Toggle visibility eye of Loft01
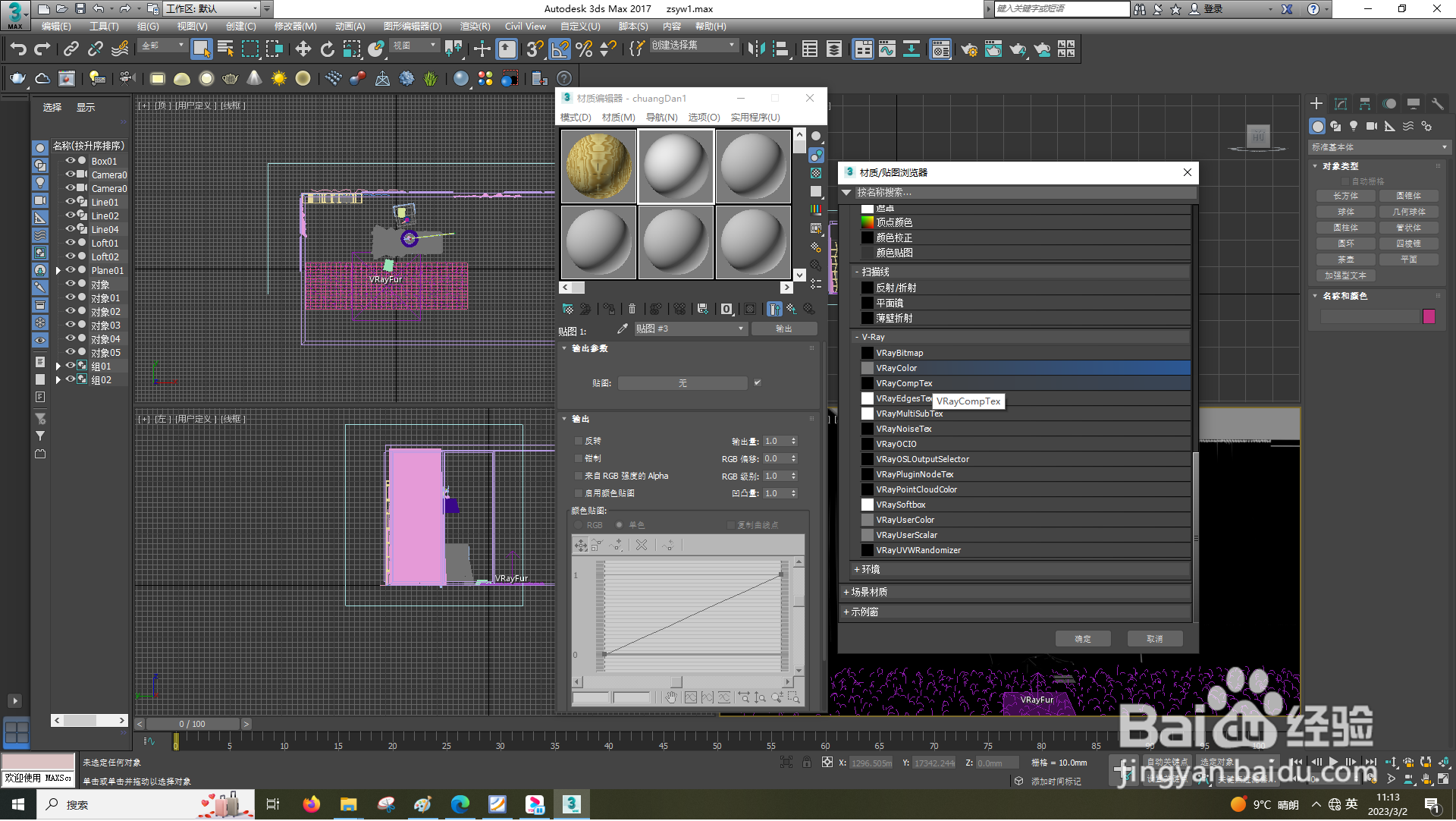The height and width of the screenshot is (821, 1456). [x=71, y=243]
